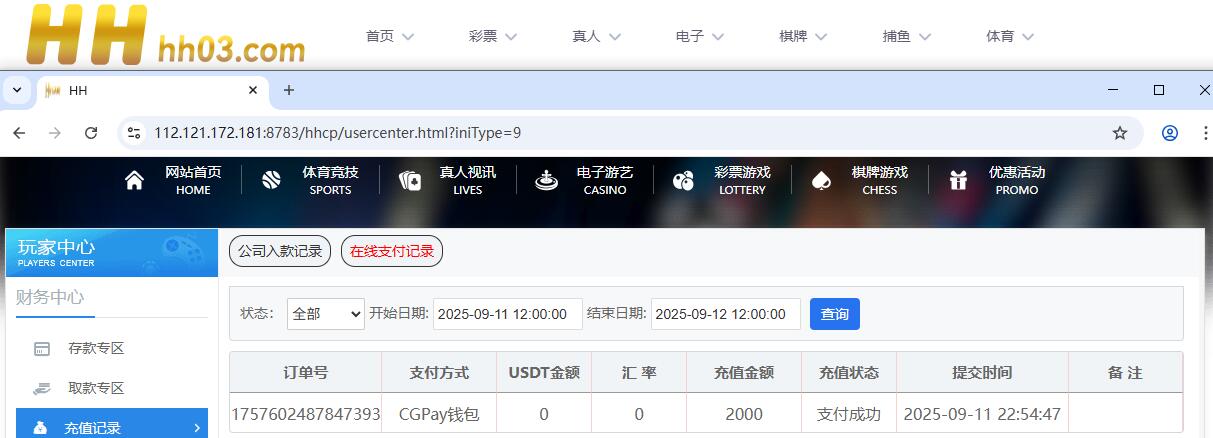This screenshot has width=1213, height=438.
Task: Click the playing cards icon for 真人视讯
Action: tap(409, 181)
